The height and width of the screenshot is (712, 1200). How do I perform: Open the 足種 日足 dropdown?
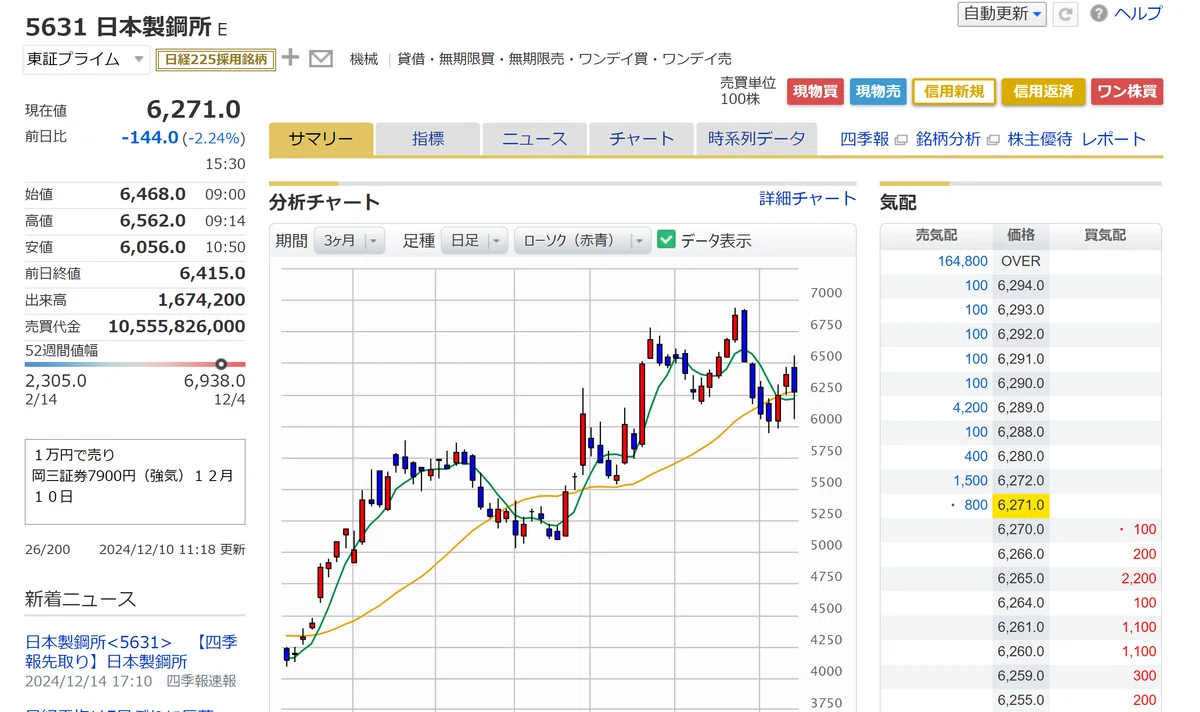point(472,241)
